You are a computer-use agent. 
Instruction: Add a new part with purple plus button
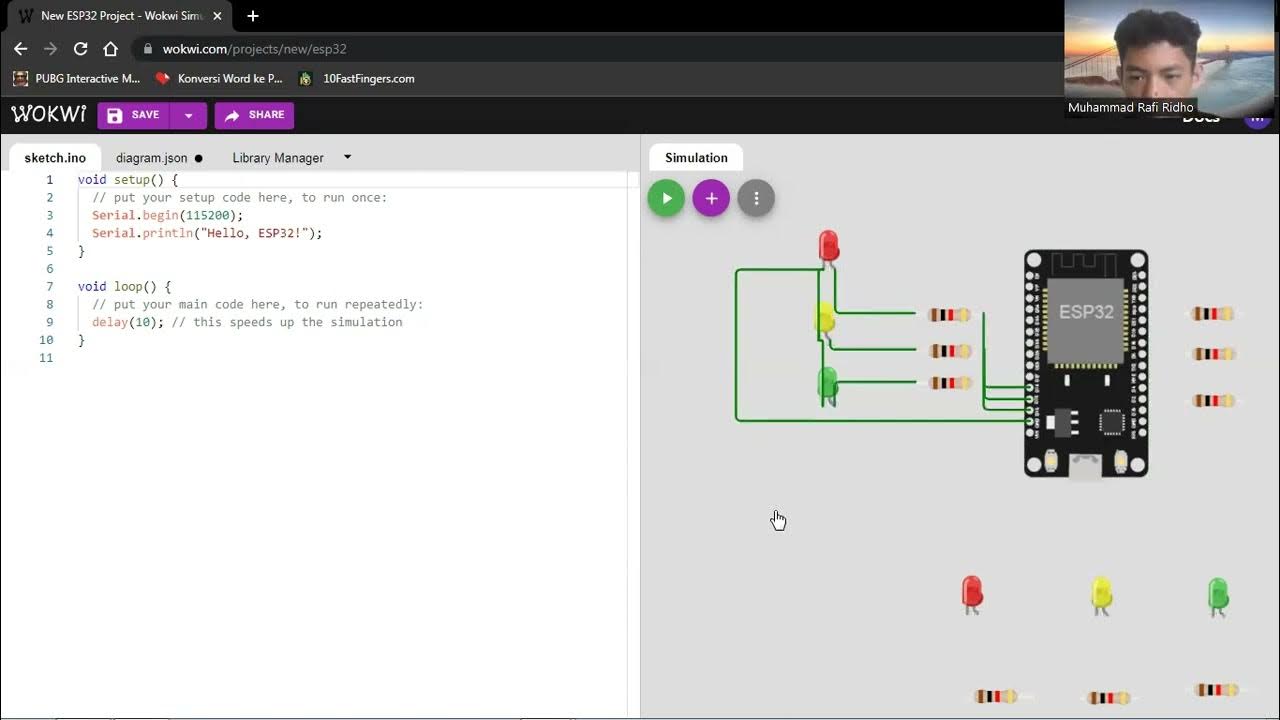pos(711,198)
